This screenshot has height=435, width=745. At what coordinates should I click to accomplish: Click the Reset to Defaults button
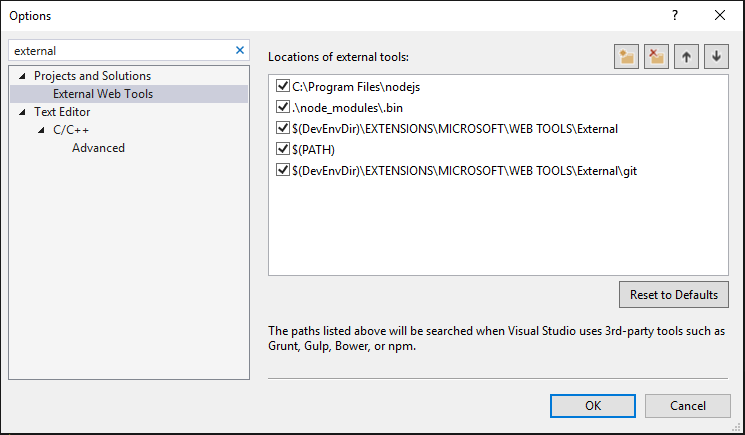(x=673, y=295)
